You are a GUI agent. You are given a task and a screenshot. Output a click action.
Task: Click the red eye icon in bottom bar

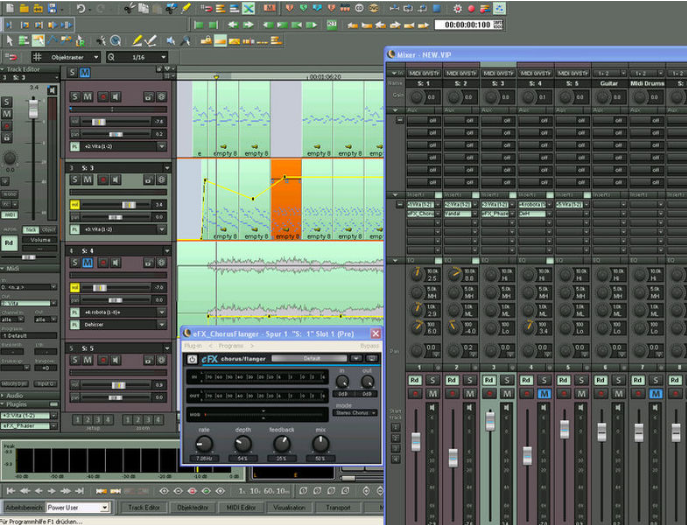click(x=192, y=491)
